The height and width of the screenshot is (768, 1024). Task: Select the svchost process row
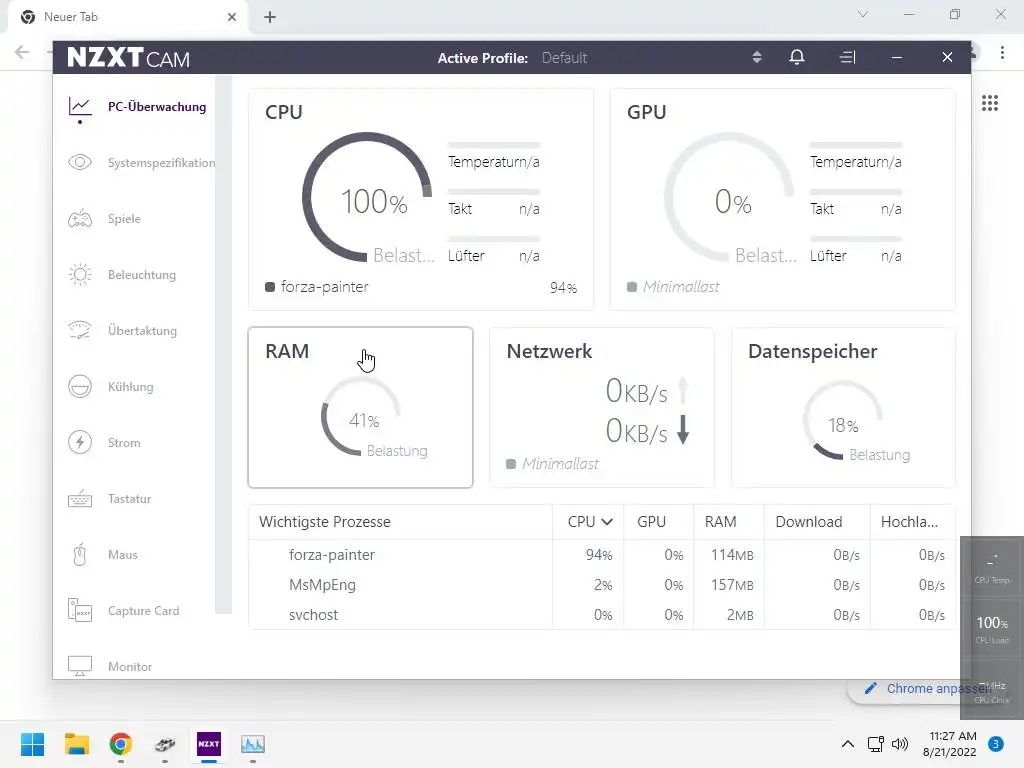point(601,615)
